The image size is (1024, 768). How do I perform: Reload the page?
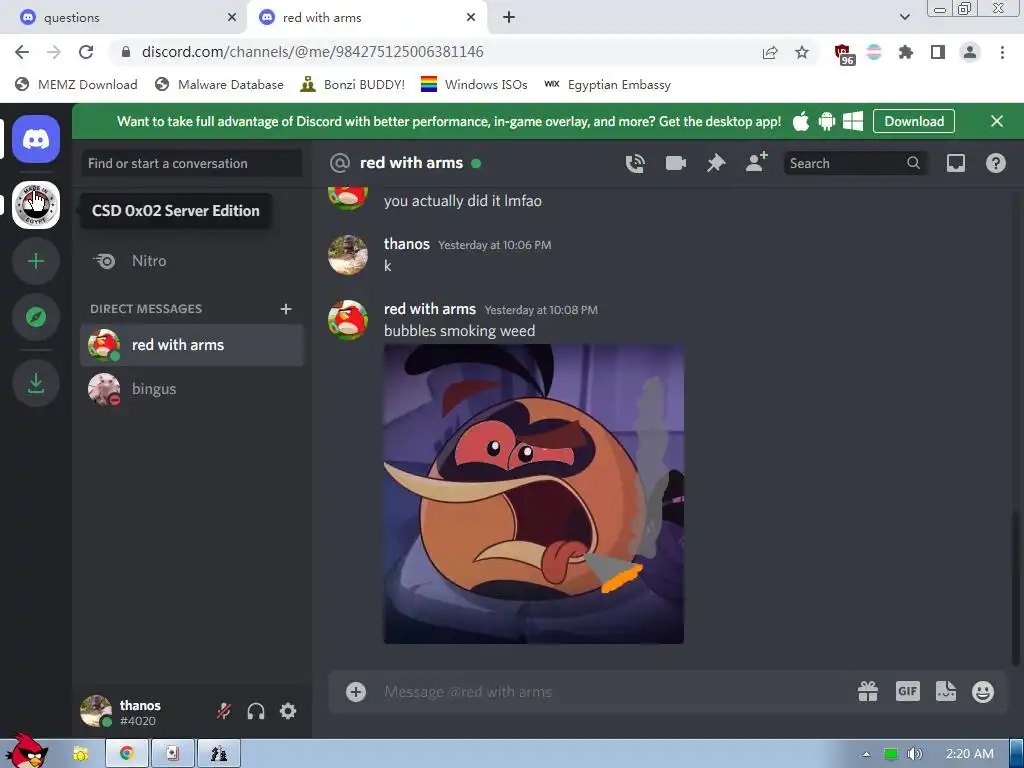[86, 52]
